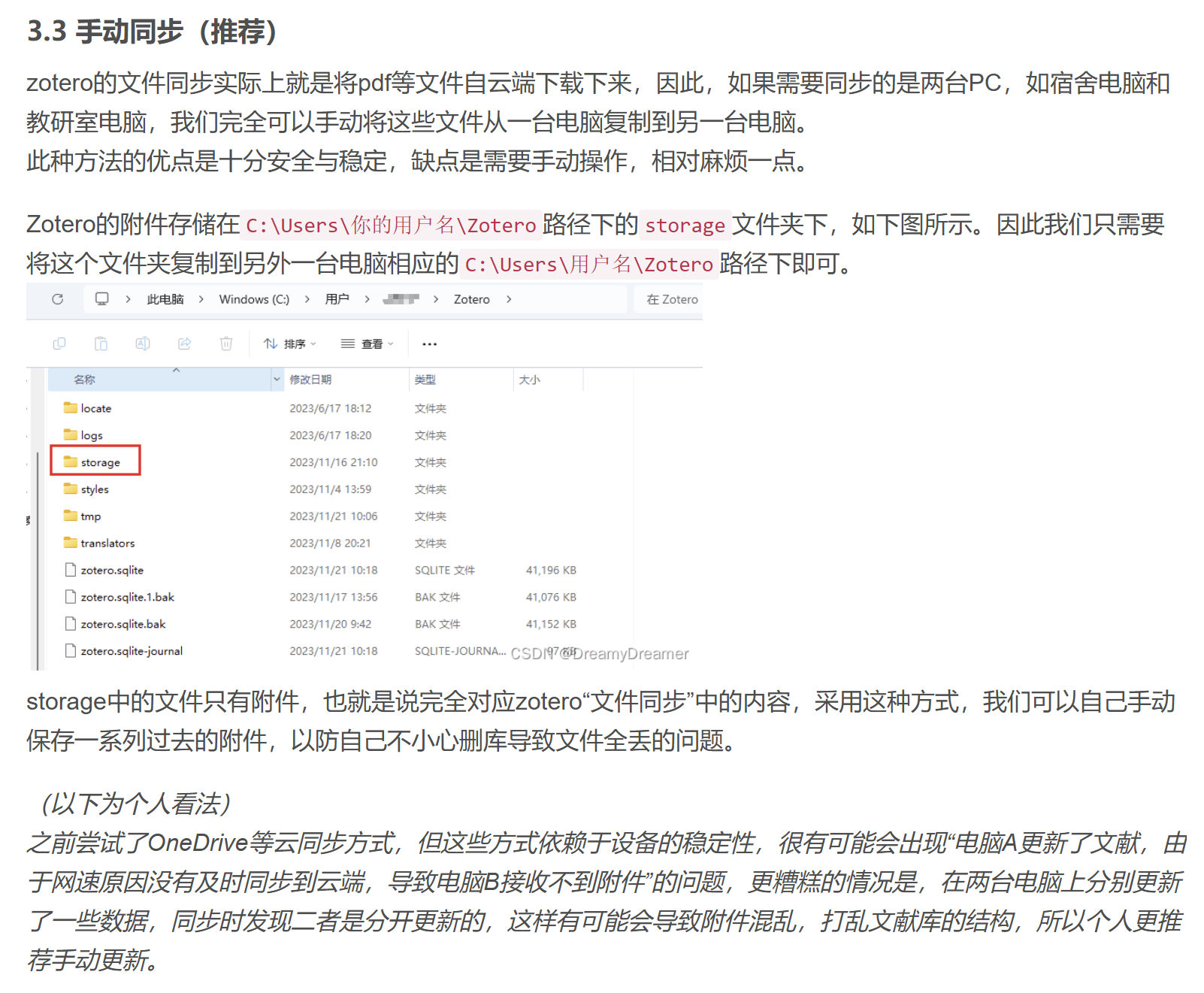Expand chevron after 用户 in breadcrumb
Screen dimensions: 1204x993
click(367, 299)
